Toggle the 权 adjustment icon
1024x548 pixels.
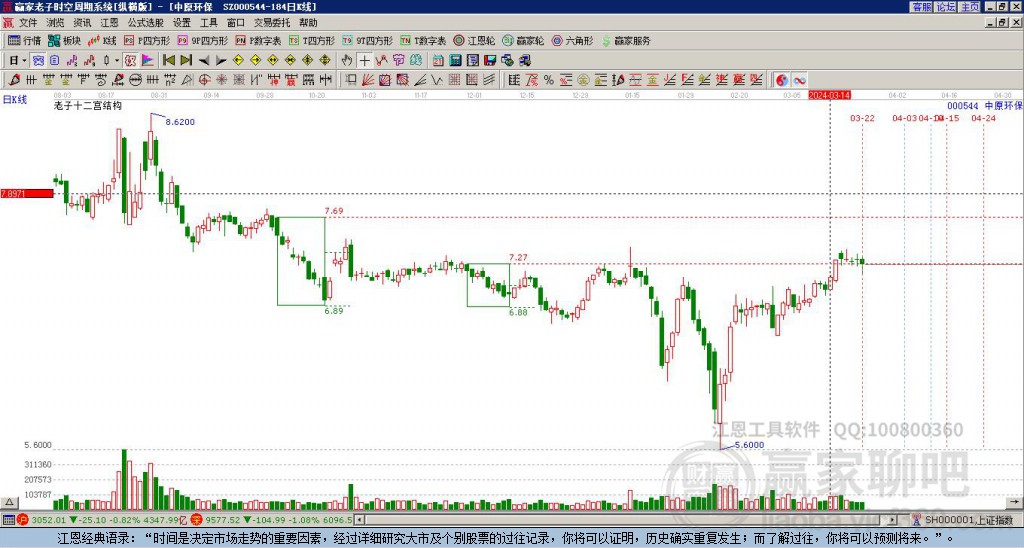pos(130,61)
